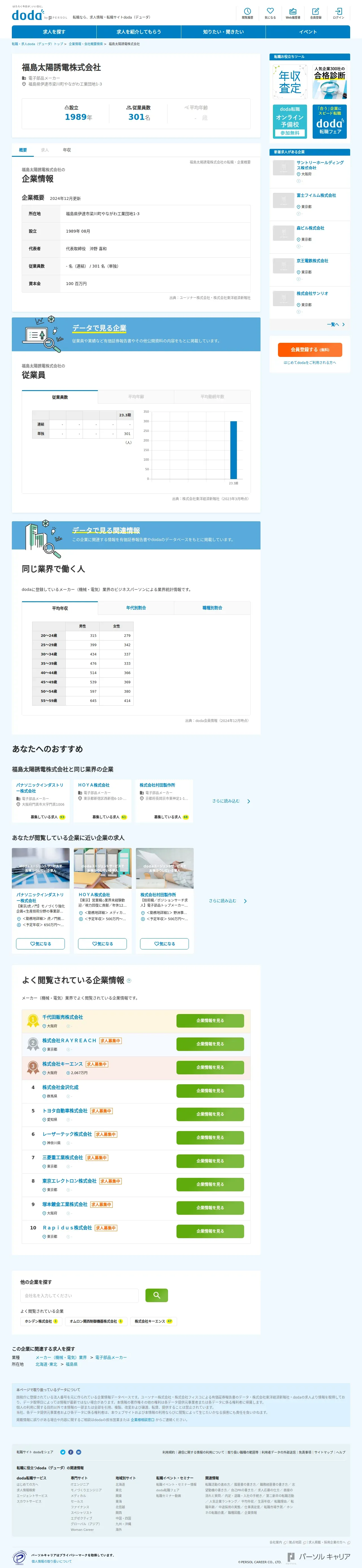362x1568 pixels.
Task: Mark 株式会社村田製作所 job as 気になる
Action: click(164, 944)
